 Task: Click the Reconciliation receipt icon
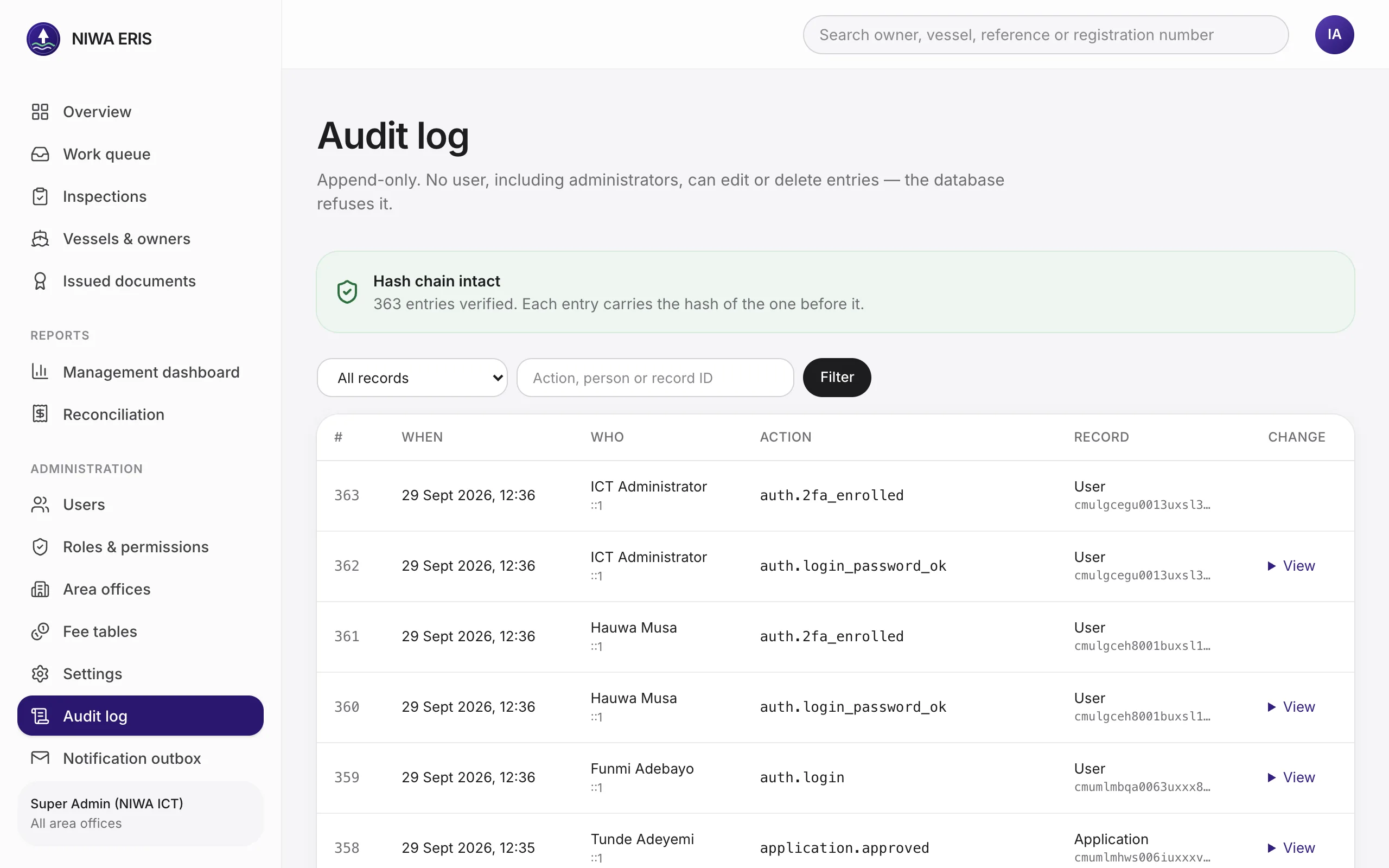click(40, 414)
